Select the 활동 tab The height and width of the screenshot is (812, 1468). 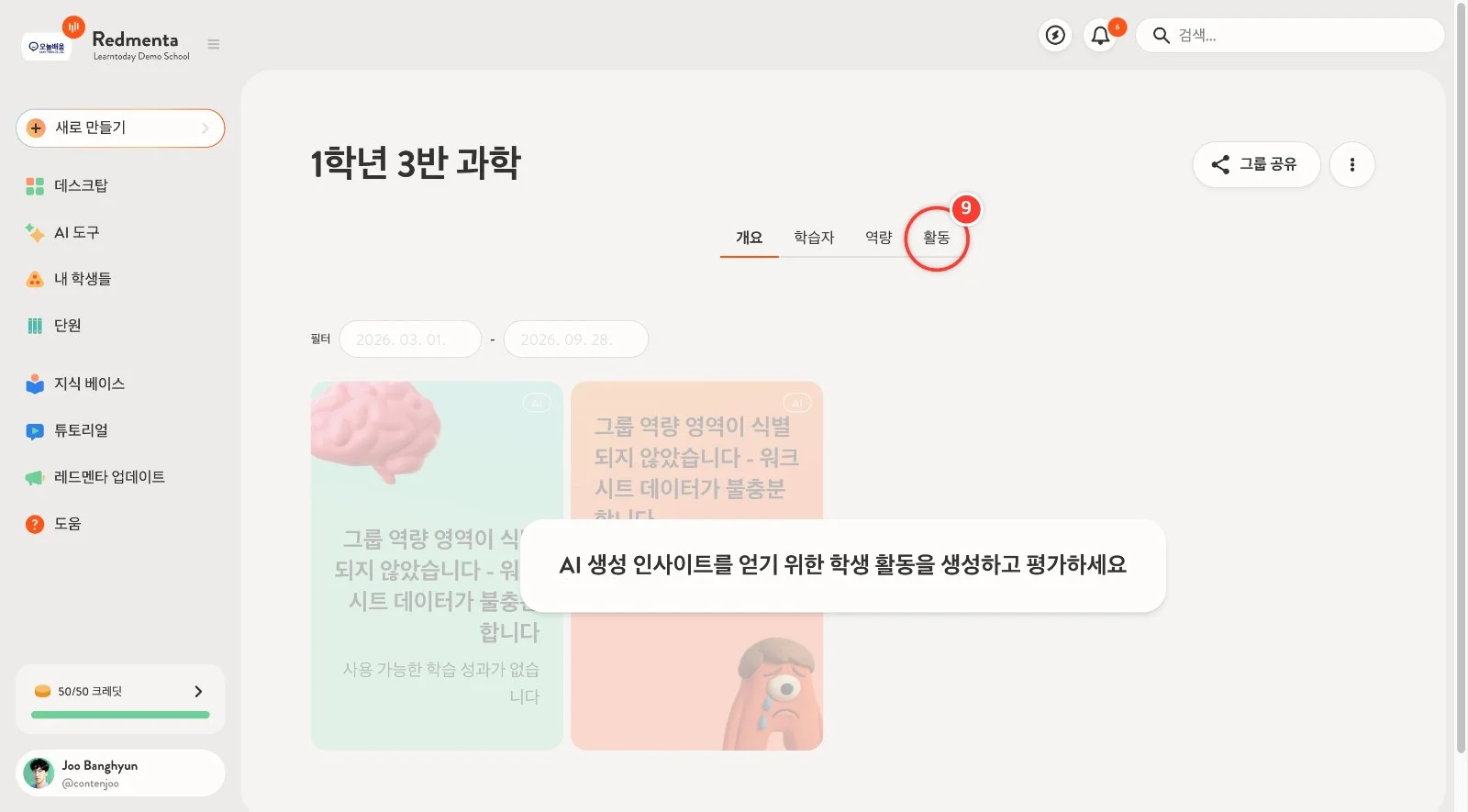click(936, 238)
